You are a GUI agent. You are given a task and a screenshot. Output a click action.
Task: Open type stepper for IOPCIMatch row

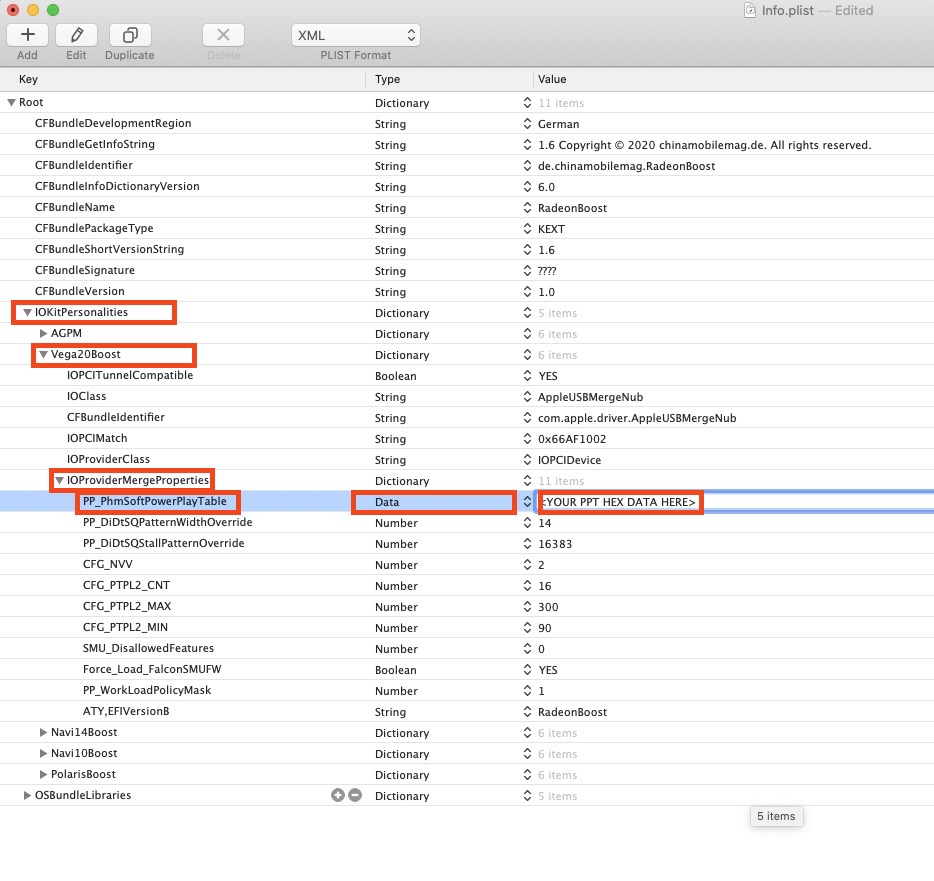pos(527,438)
